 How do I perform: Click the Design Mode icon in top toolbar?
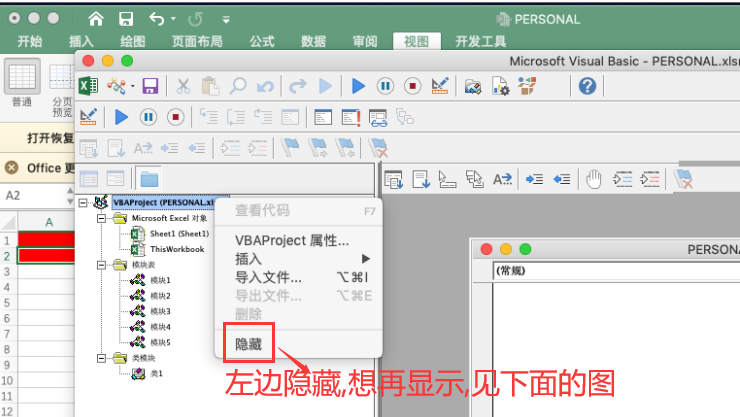[x=439, y=86]
